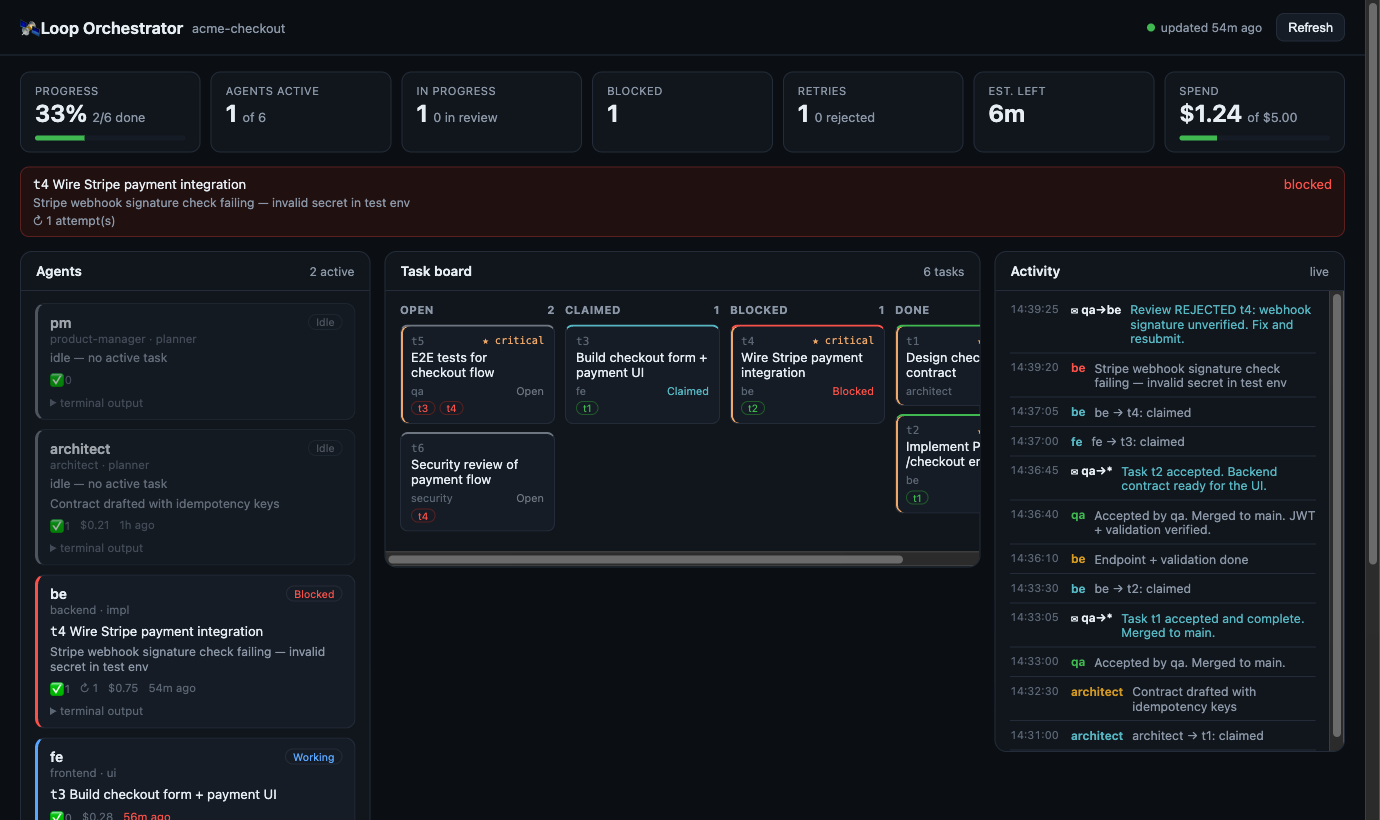Click the BLOCKED column header
The width and height of the screenshot is (1380, 820).
(x=759, y=310)
